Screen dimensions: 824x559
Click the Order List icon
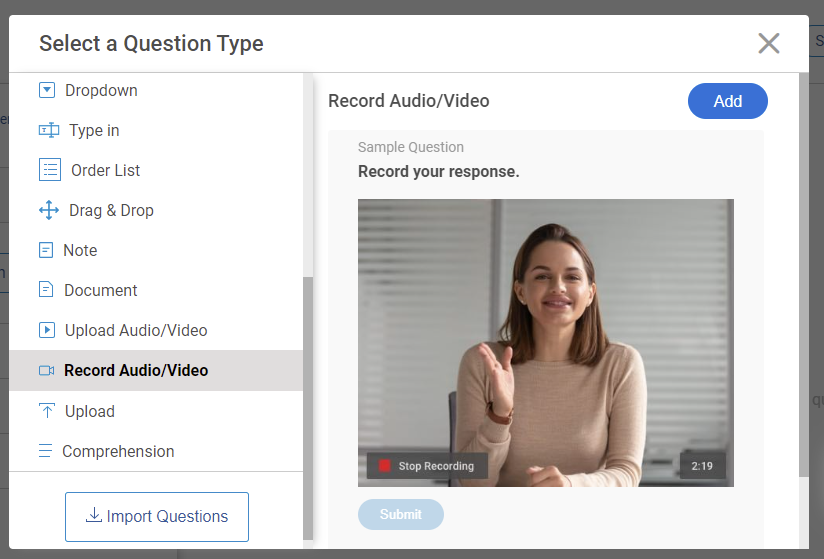click(x=50, y=170)
